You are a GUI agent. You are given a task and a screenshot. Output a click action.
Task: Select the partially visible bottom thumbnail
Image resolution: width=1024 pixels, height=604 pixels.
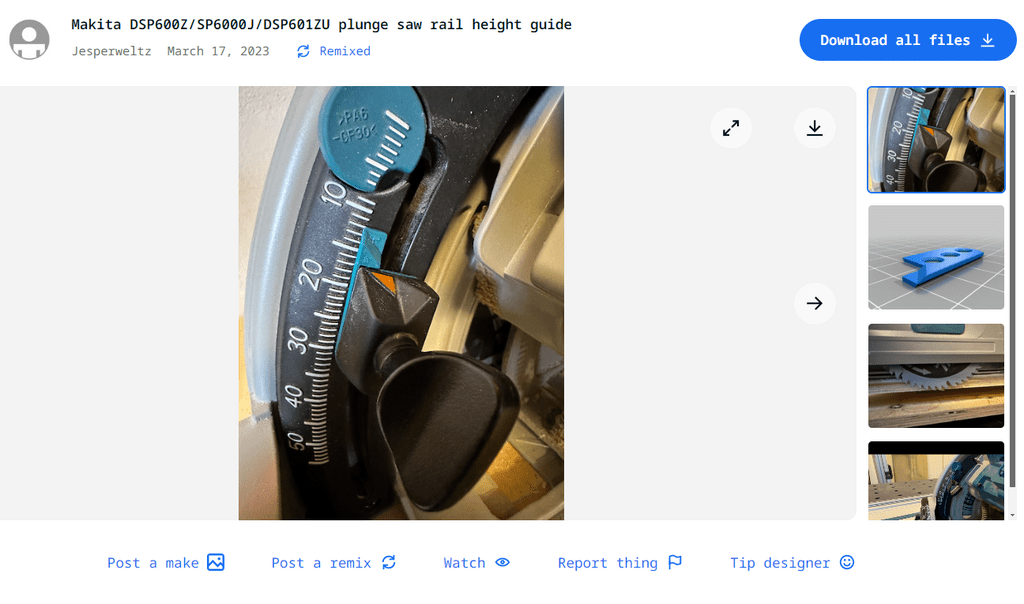[x=936, y=481]
